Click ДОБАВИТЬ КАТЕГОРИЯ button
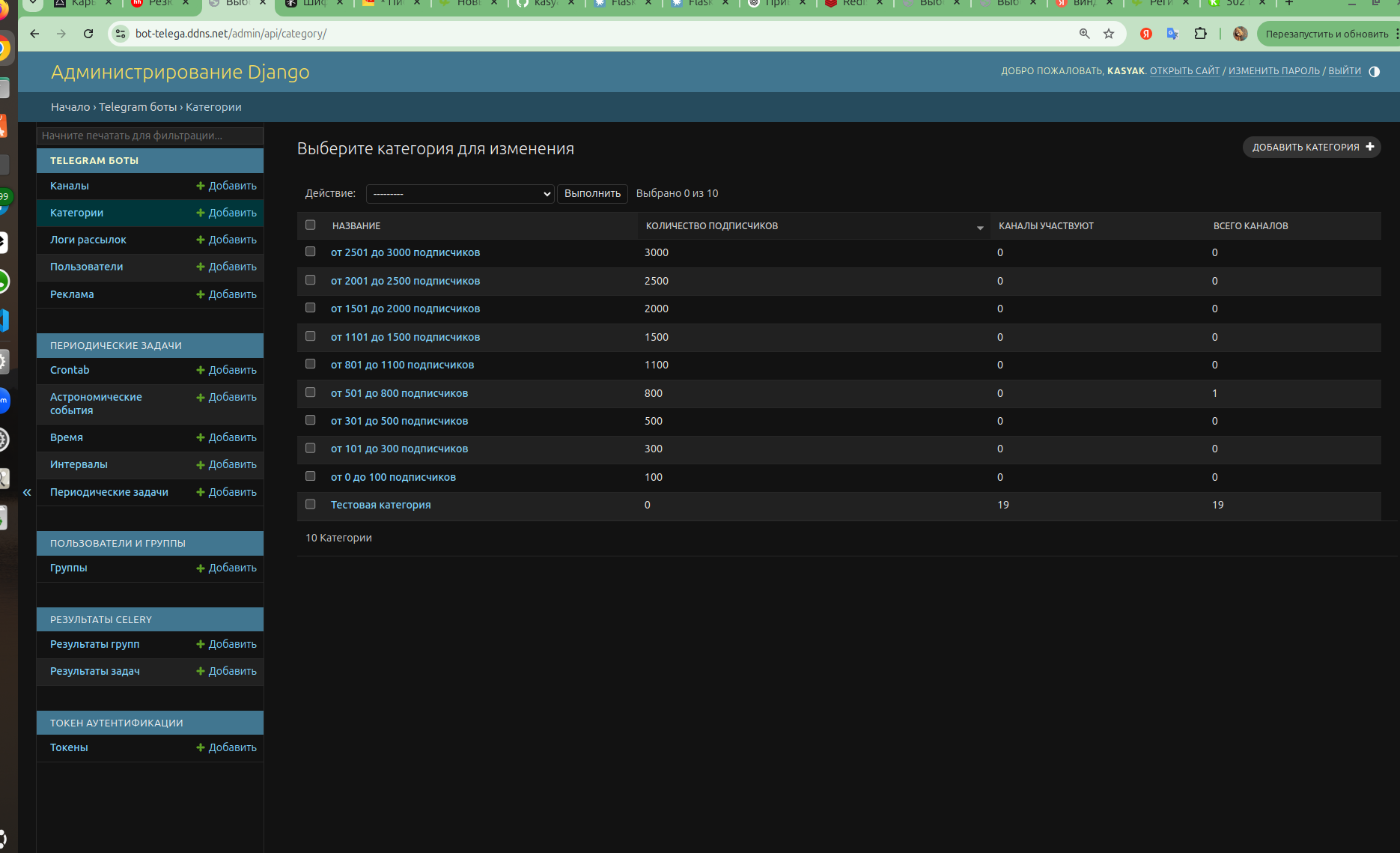 (1312, 148)
